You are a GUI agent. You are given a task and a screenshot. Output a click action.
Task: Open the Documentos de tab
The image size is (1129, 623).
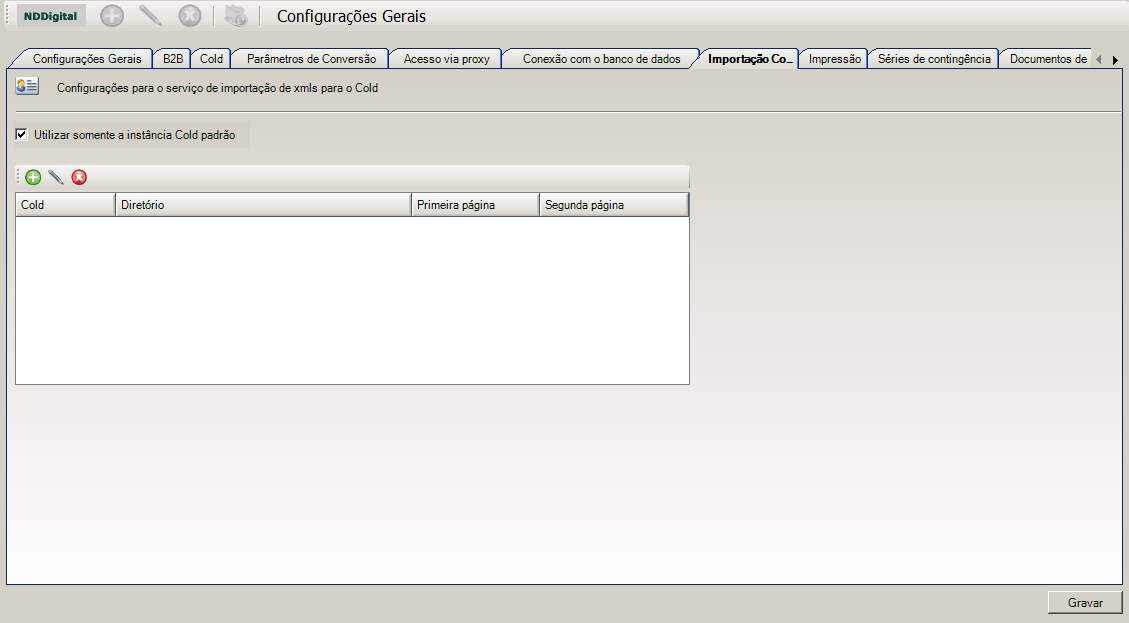(1048, 59)
